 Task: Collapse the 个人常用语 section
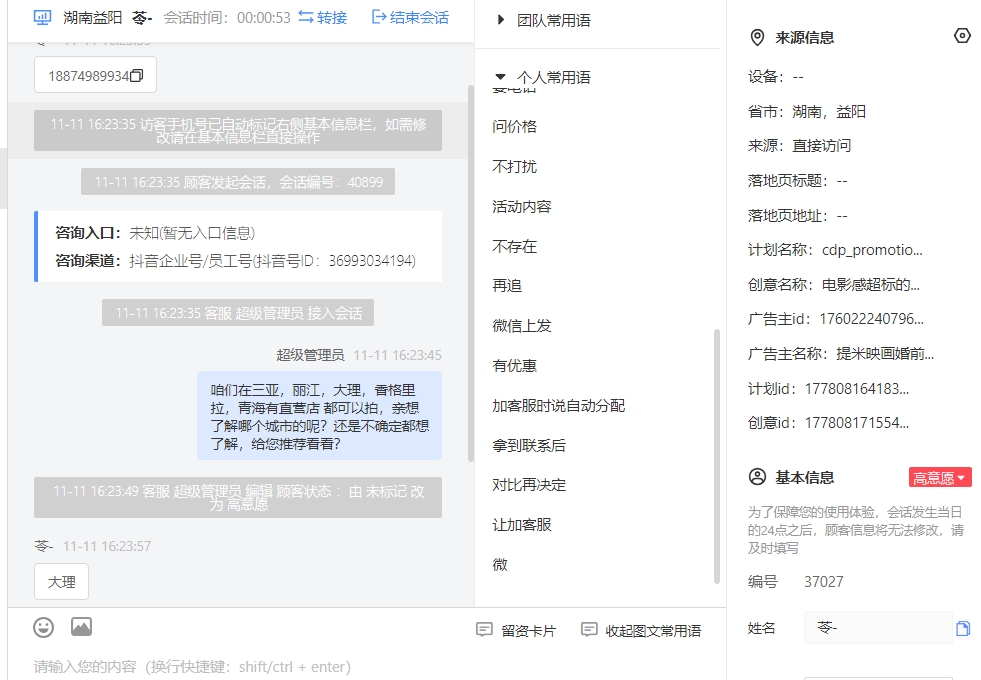click(x=544, y=77)
